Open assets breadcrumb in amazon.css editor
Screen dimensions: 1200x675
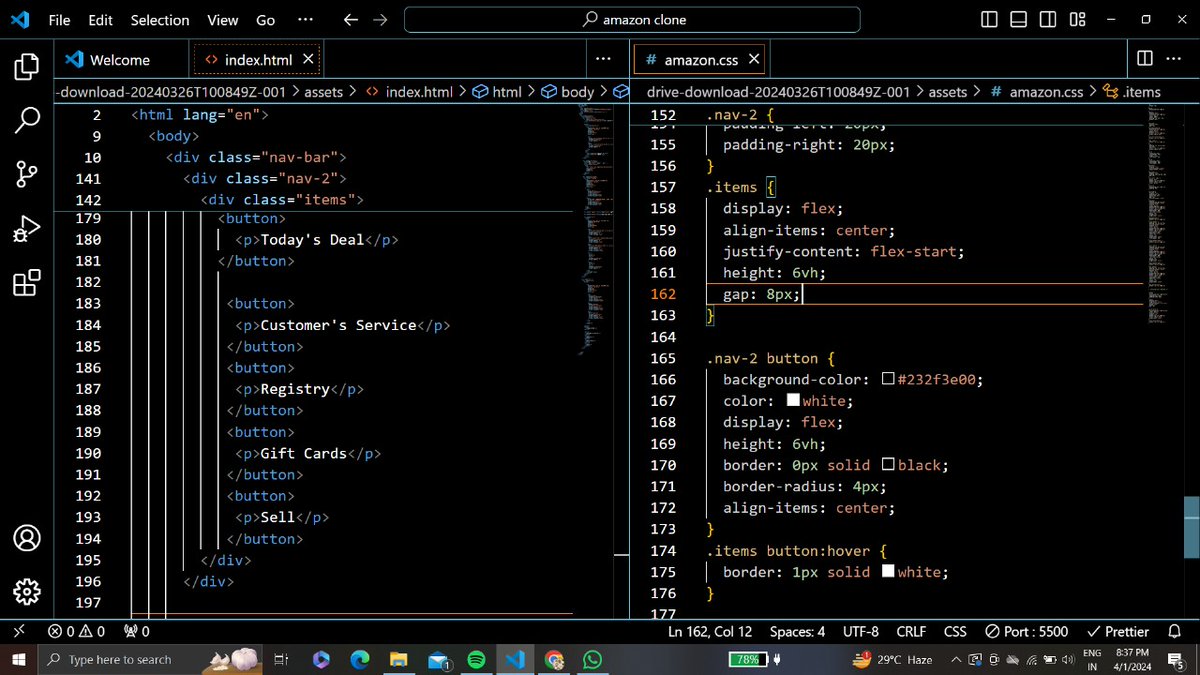[947, 91]
